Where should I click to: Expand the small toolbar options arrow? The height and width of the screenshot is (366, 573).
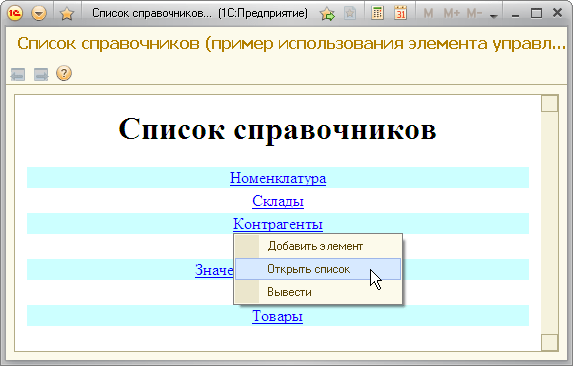pos(494,16)
